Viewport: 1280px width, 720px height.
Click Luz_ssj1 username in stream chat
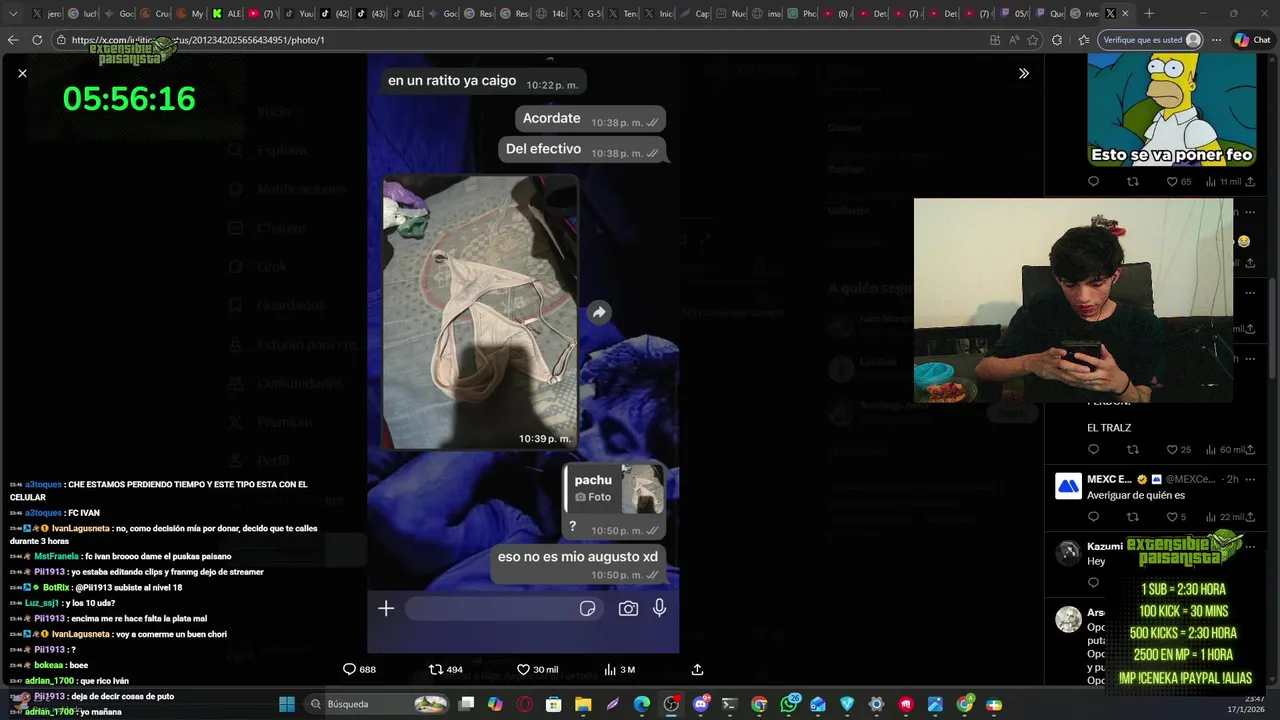click(42, 603)
